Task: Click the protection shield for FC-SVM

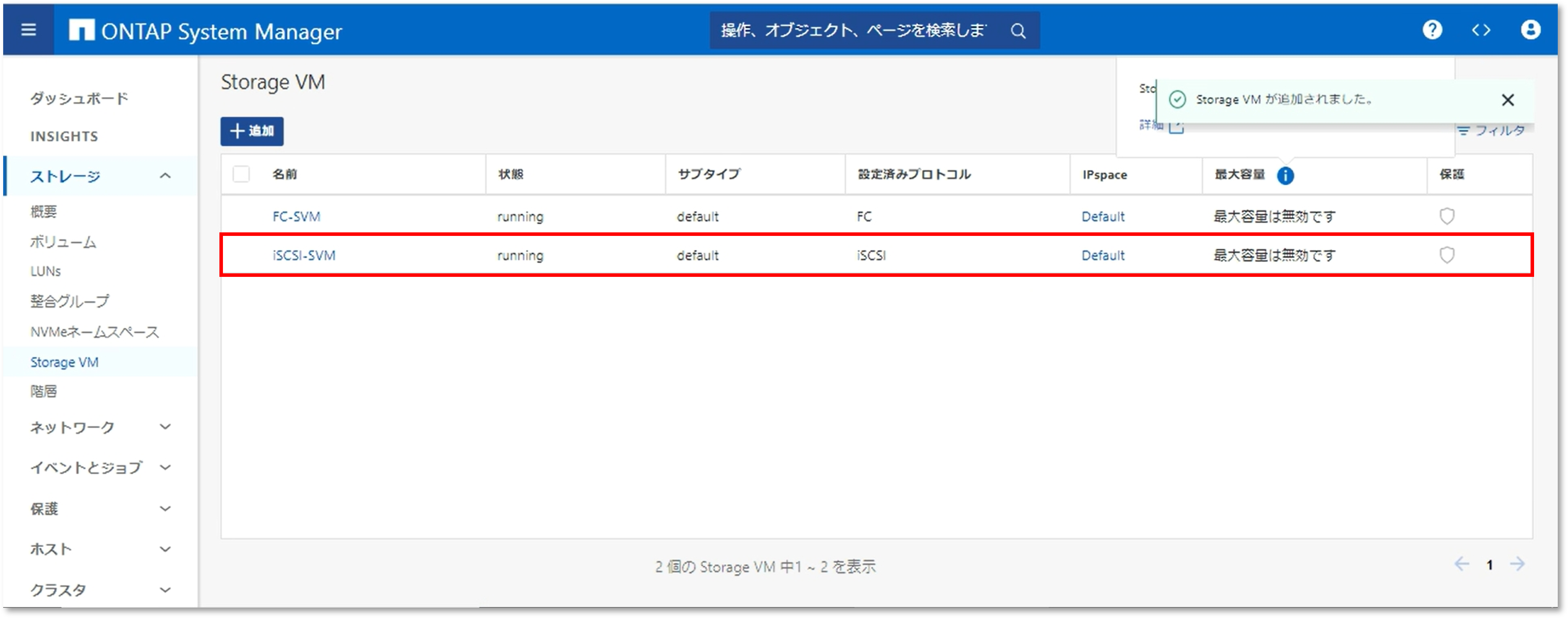Action: tap(1446, 216)
